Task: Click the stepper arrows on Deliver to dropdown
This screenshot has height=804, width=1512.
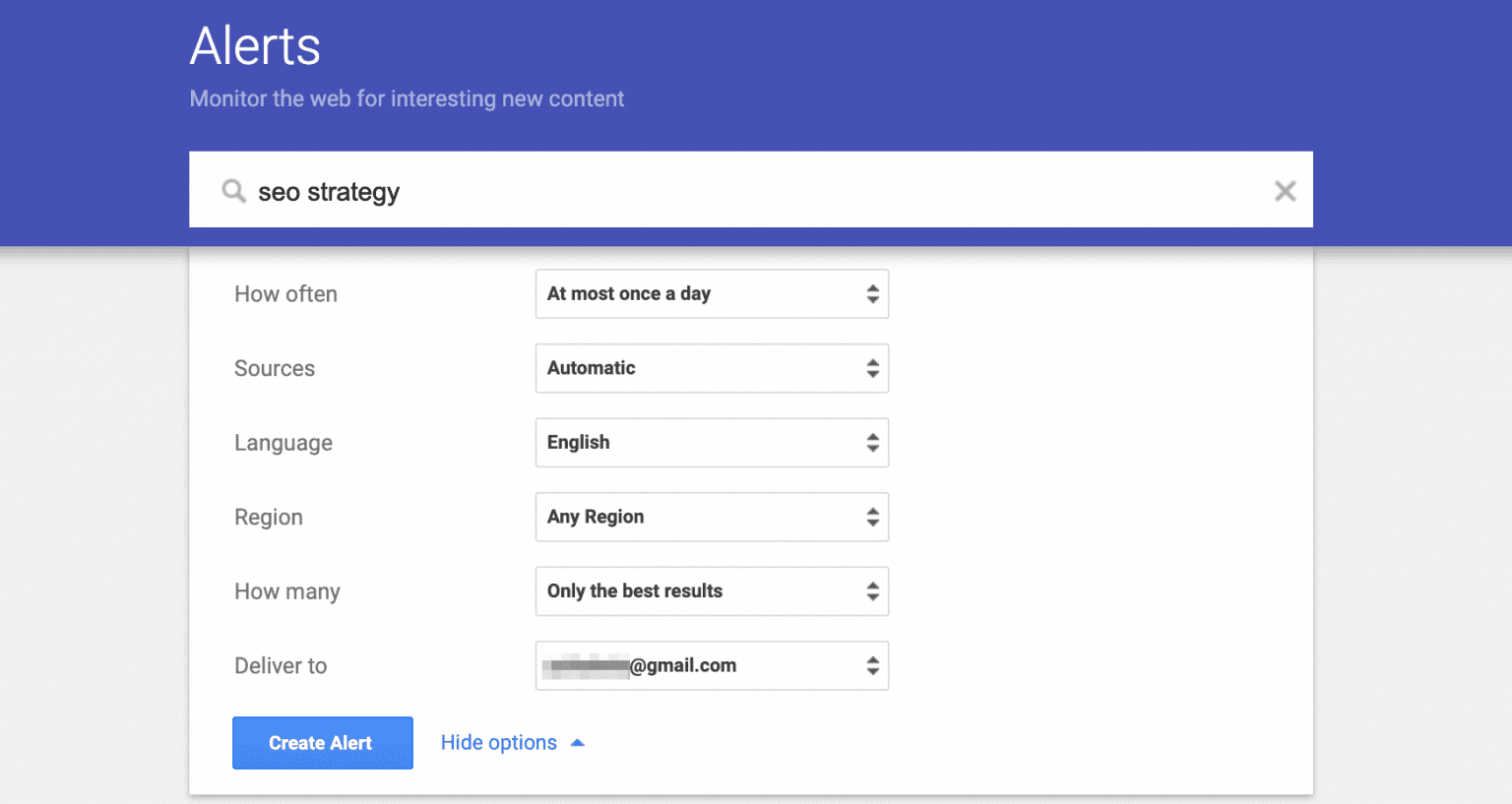Action: tap(873, 665)
